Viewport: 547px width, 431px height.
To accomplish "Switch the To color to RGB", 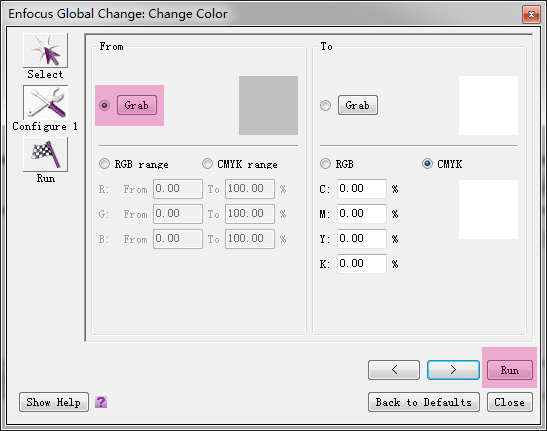I will tap(325, 164).
